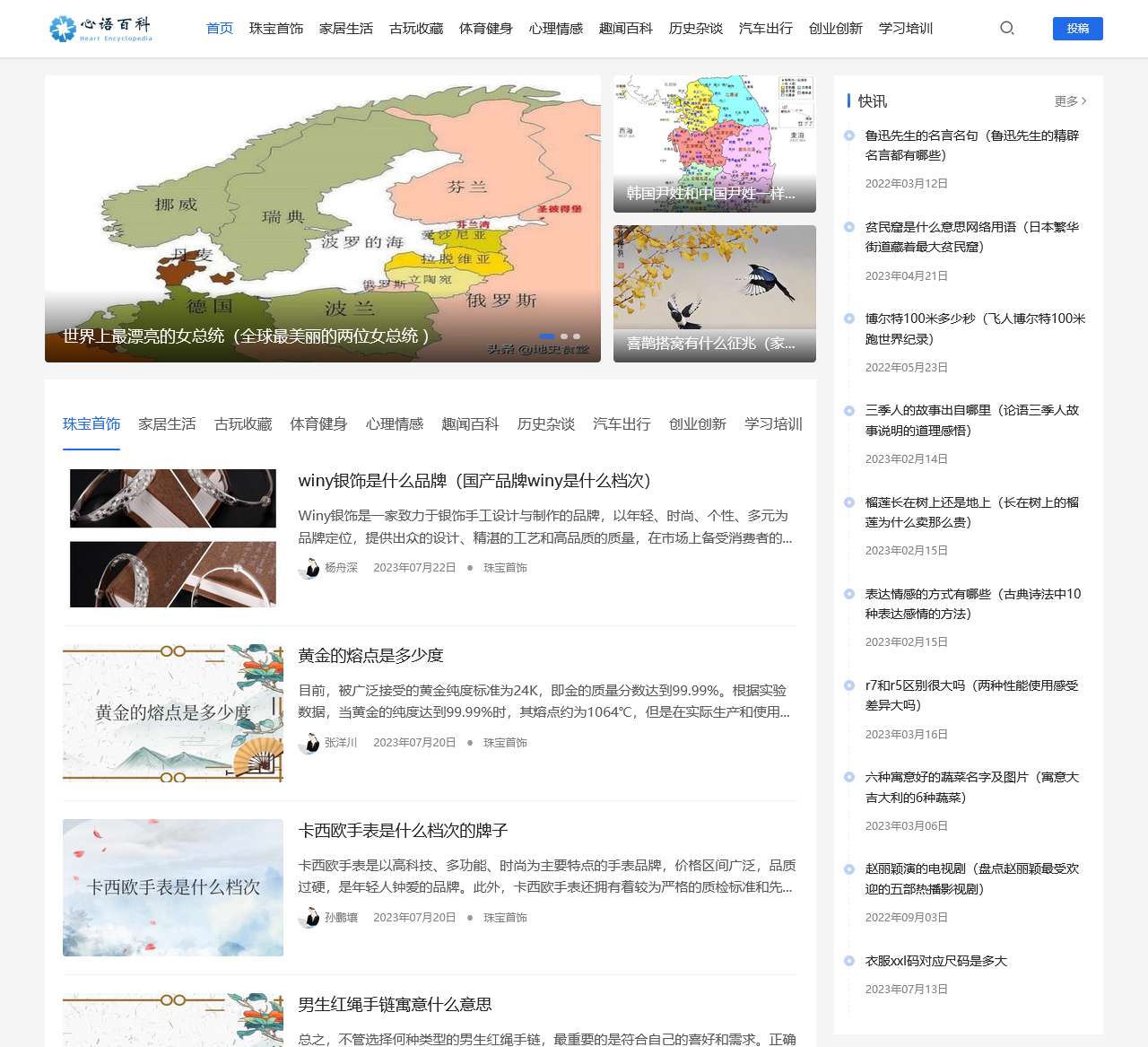
Task: Click 珠宝首饰 tag on winy article
Action: (505, 568)
